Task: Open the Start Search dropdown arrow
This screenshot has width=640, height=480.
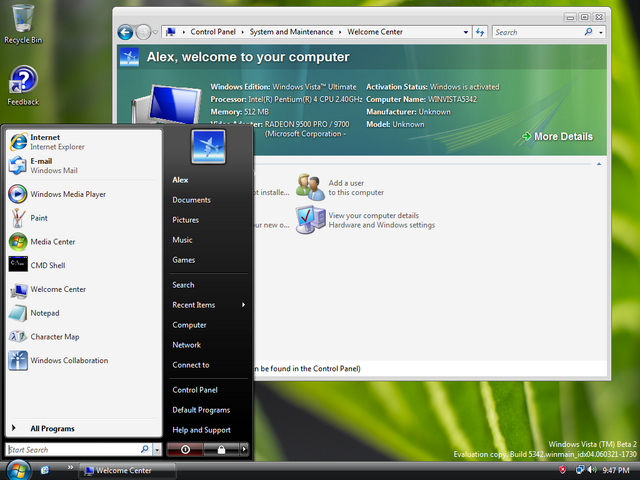Action: coord(157,450)
